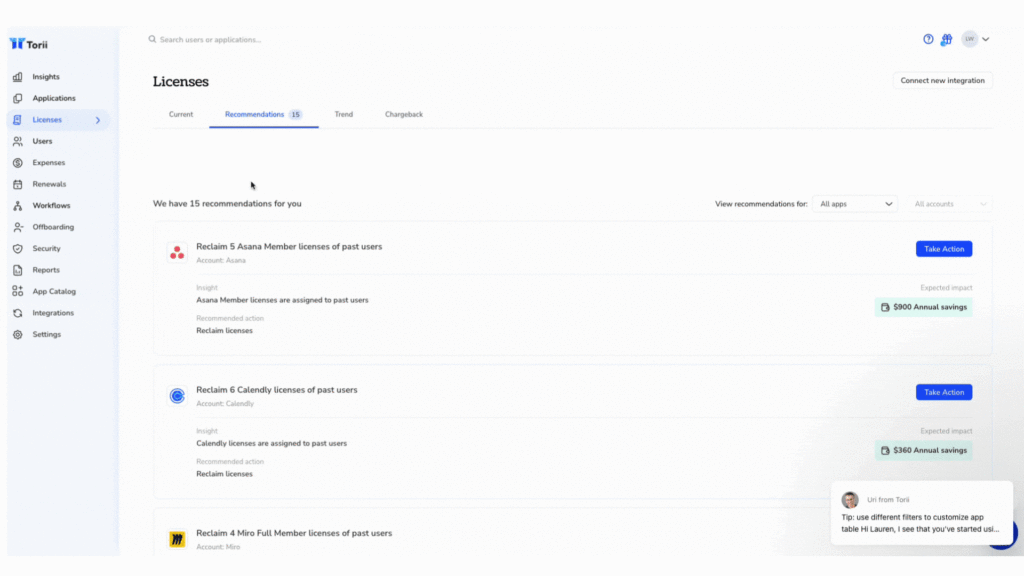Open the Renewals calendar icon

(18, 184)
